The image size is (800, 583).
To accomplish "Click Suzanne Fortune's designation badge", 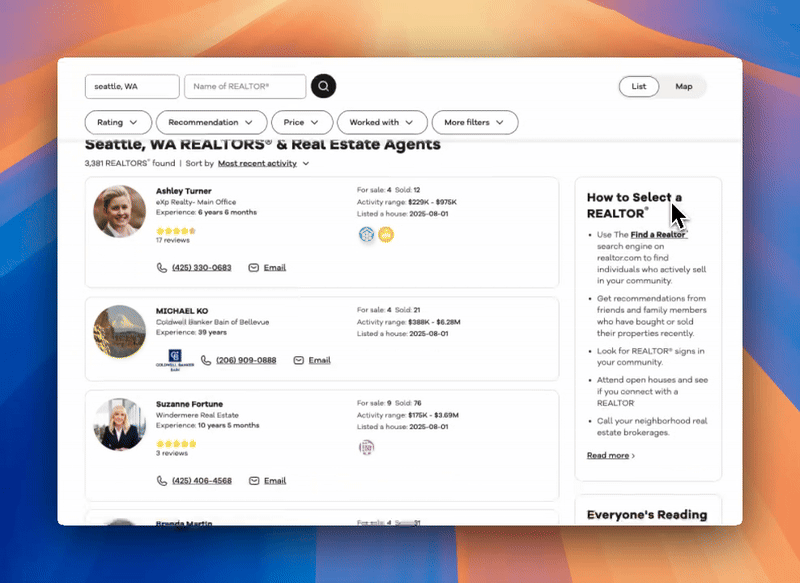I will [366, 448].
